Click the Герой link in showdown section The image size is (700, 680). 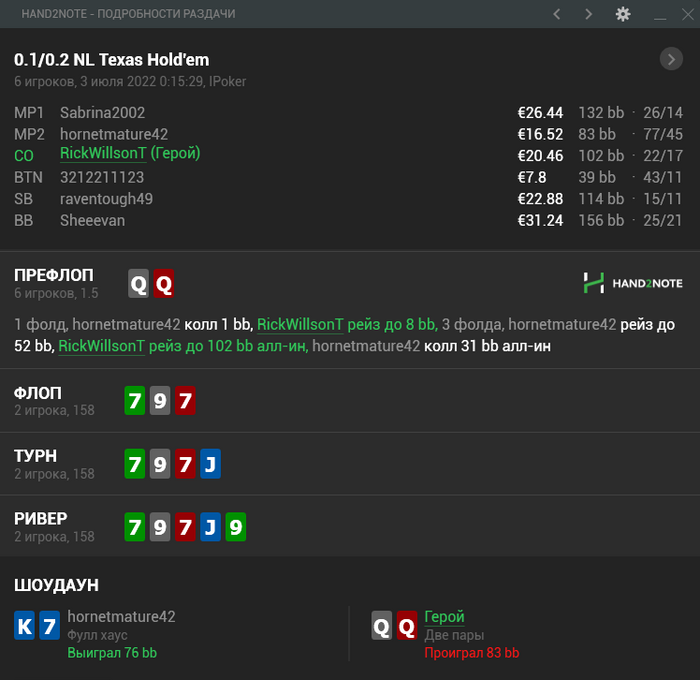click(444, 617)
